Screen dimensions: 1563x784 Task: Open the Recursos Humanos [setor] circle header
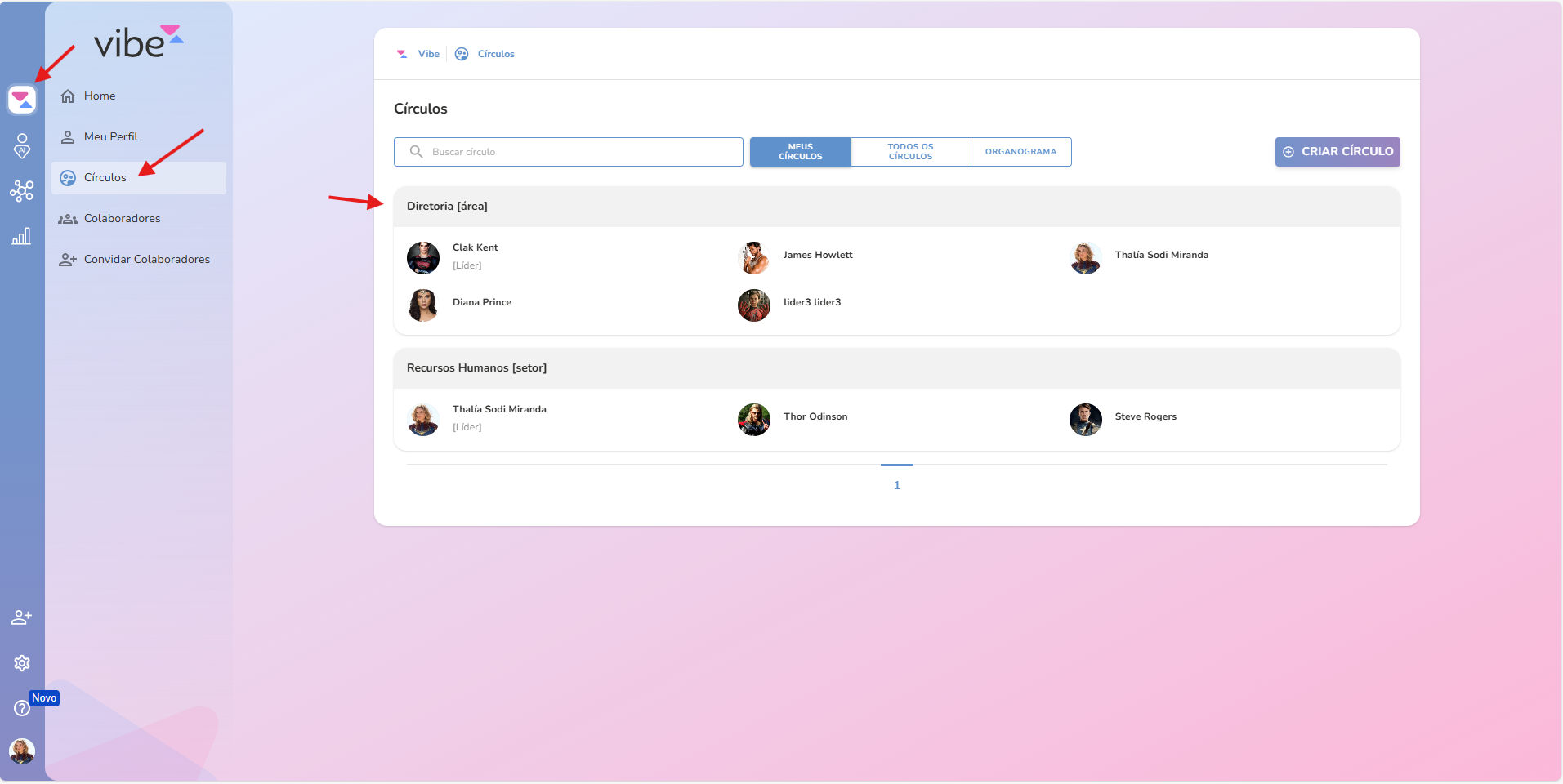tap(476, 368)
